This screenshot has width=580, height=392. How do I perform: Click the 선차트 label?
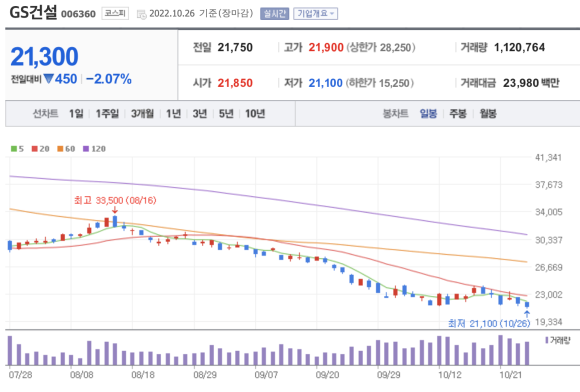(45, 114)
